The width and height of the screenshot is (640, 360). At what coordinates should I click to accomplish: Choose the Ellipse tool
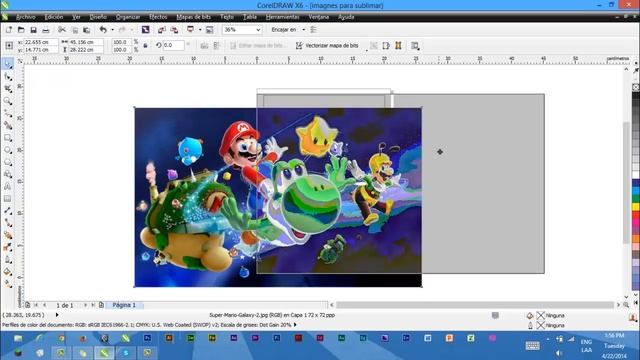[x=8, y=150]
